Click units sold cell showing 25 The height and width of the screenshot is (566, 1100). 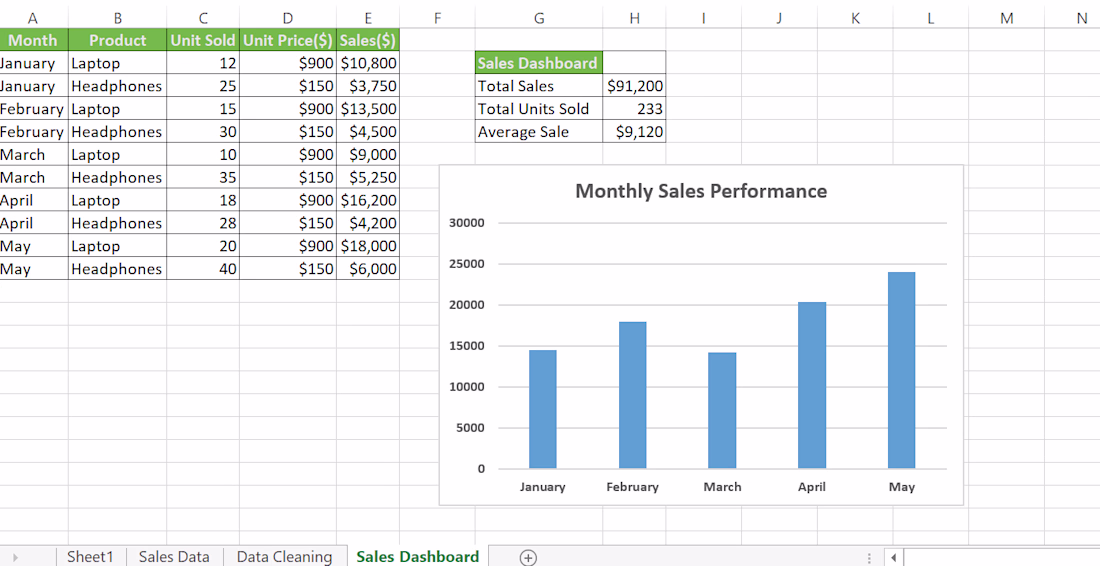(x=203, y=86)
